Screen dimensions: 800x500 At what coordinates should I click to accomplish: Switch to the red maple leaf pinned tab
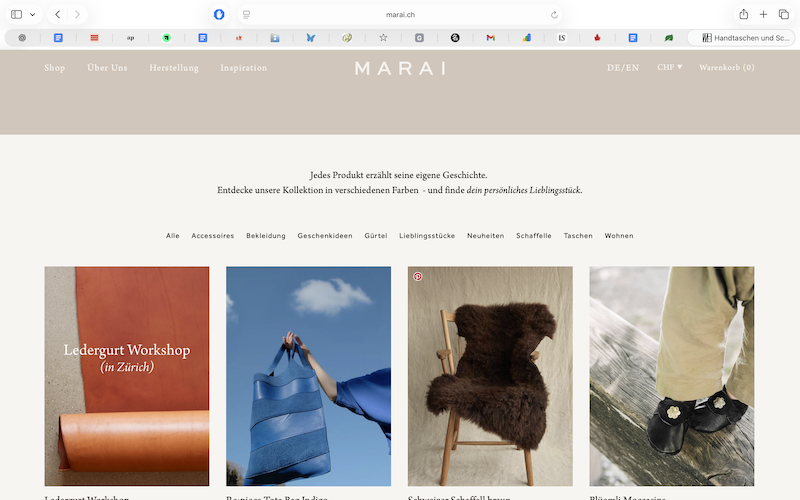click(597, 38)
